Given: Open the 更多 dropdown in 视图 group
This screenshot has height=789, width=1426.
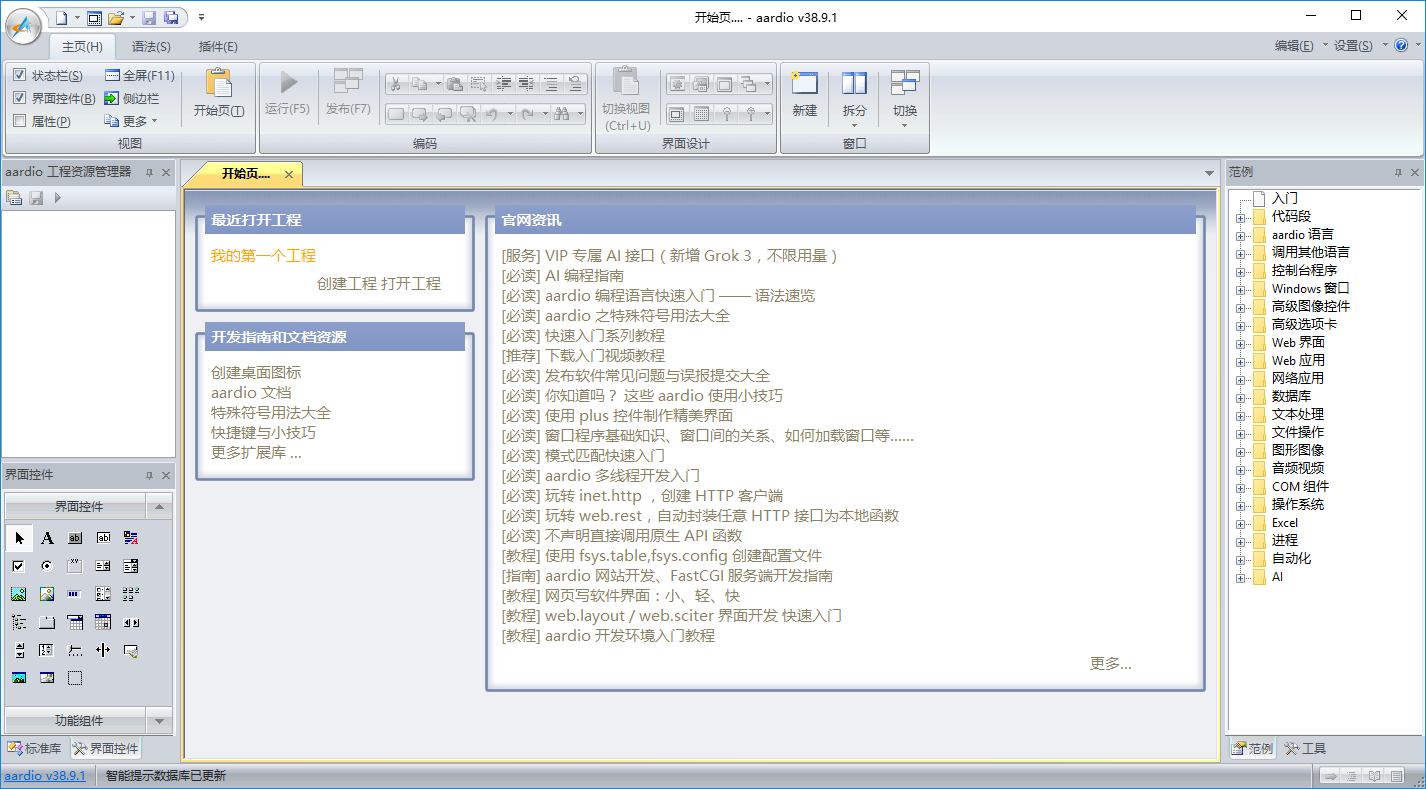Looking at the screenshot, I should point(131,121).
